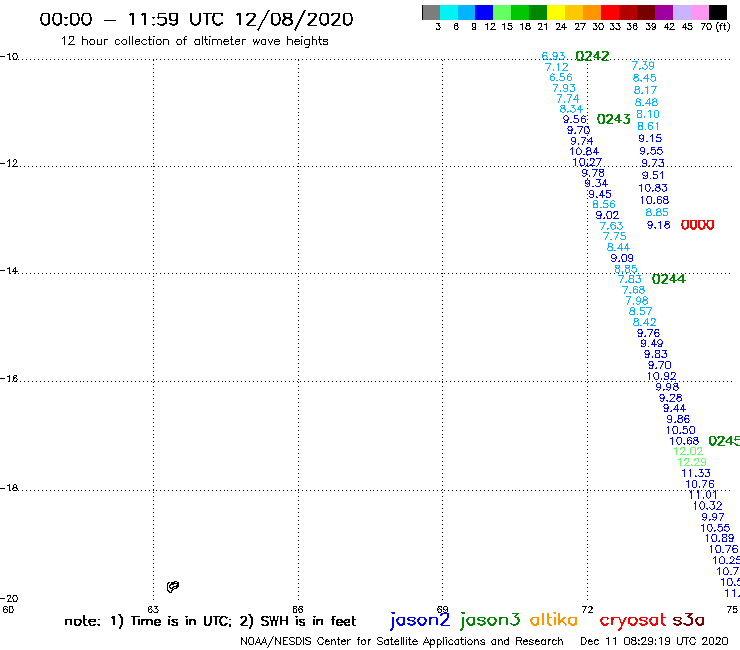
Task: Click the s3a satellite legend label
Action: [688, 620]
